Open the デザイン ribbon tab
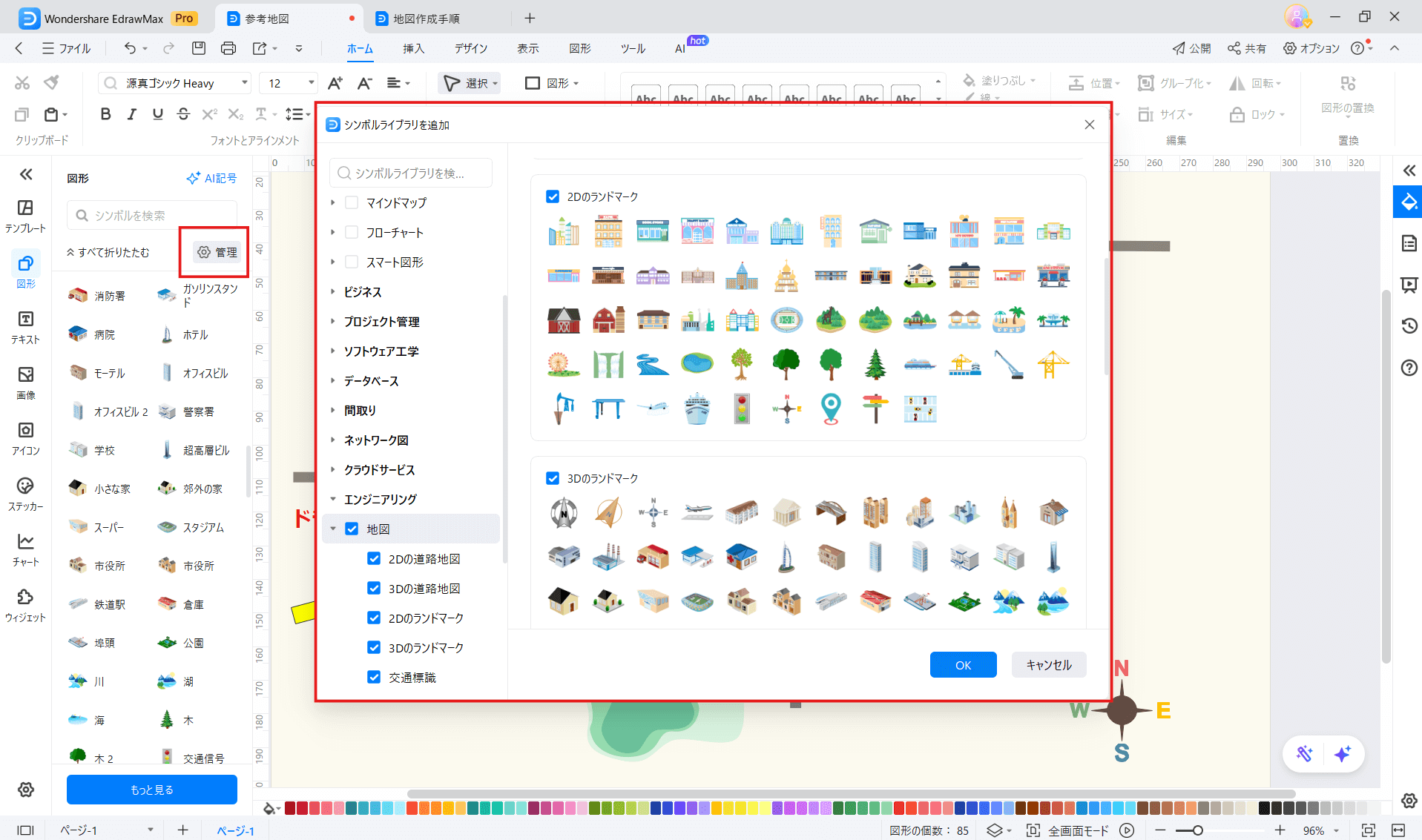Viewport: 1422px width, 840px height. [x=470, y=49]
